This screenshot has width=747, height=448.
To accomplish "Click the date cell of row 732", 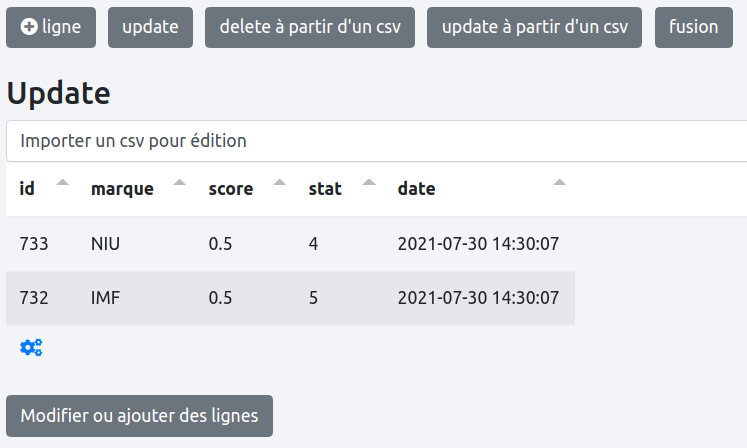I will [x=478, y=298].
